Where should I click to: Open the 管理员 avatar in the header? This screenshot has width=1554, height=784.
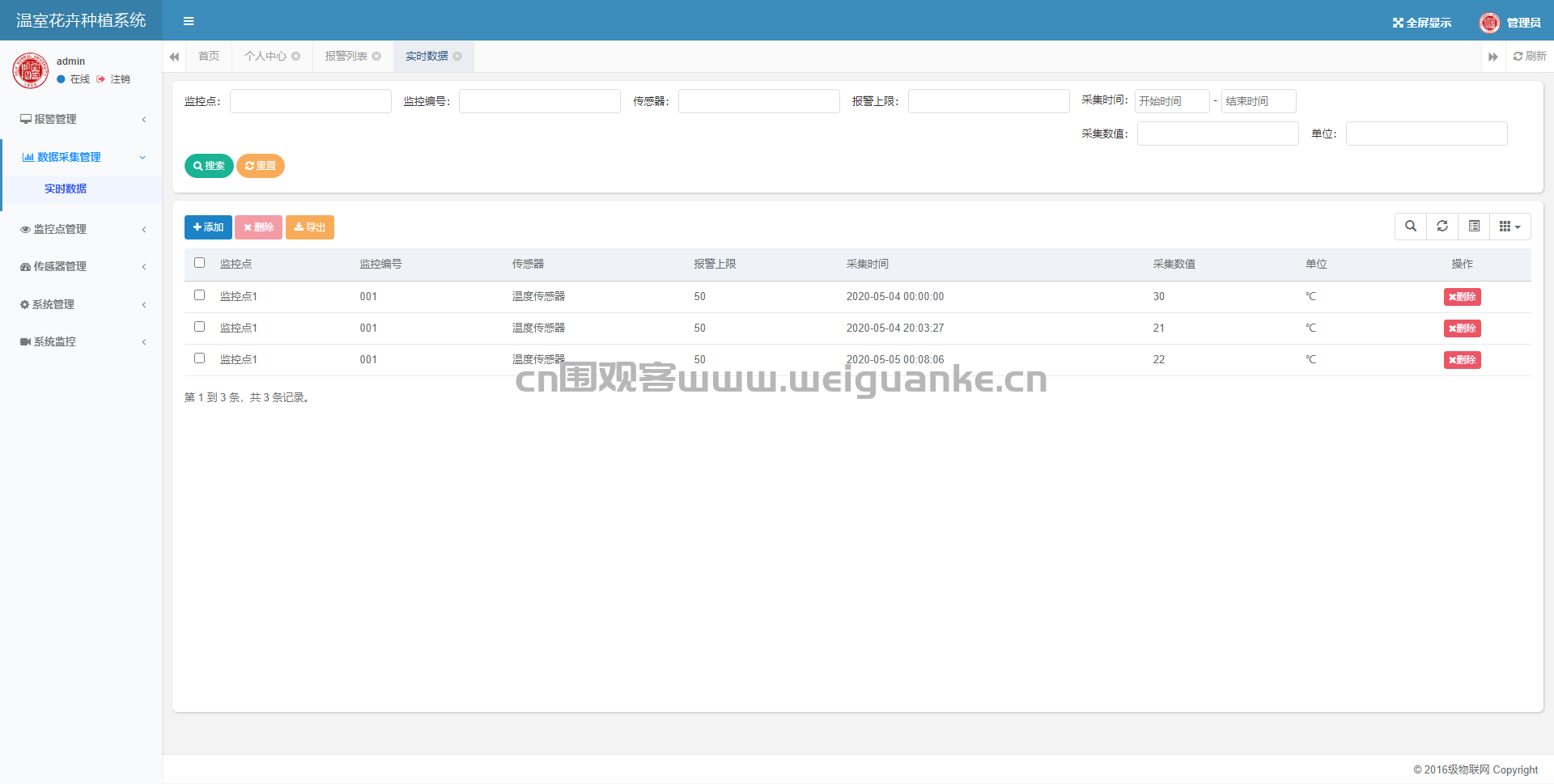(x=1489, y=23)
